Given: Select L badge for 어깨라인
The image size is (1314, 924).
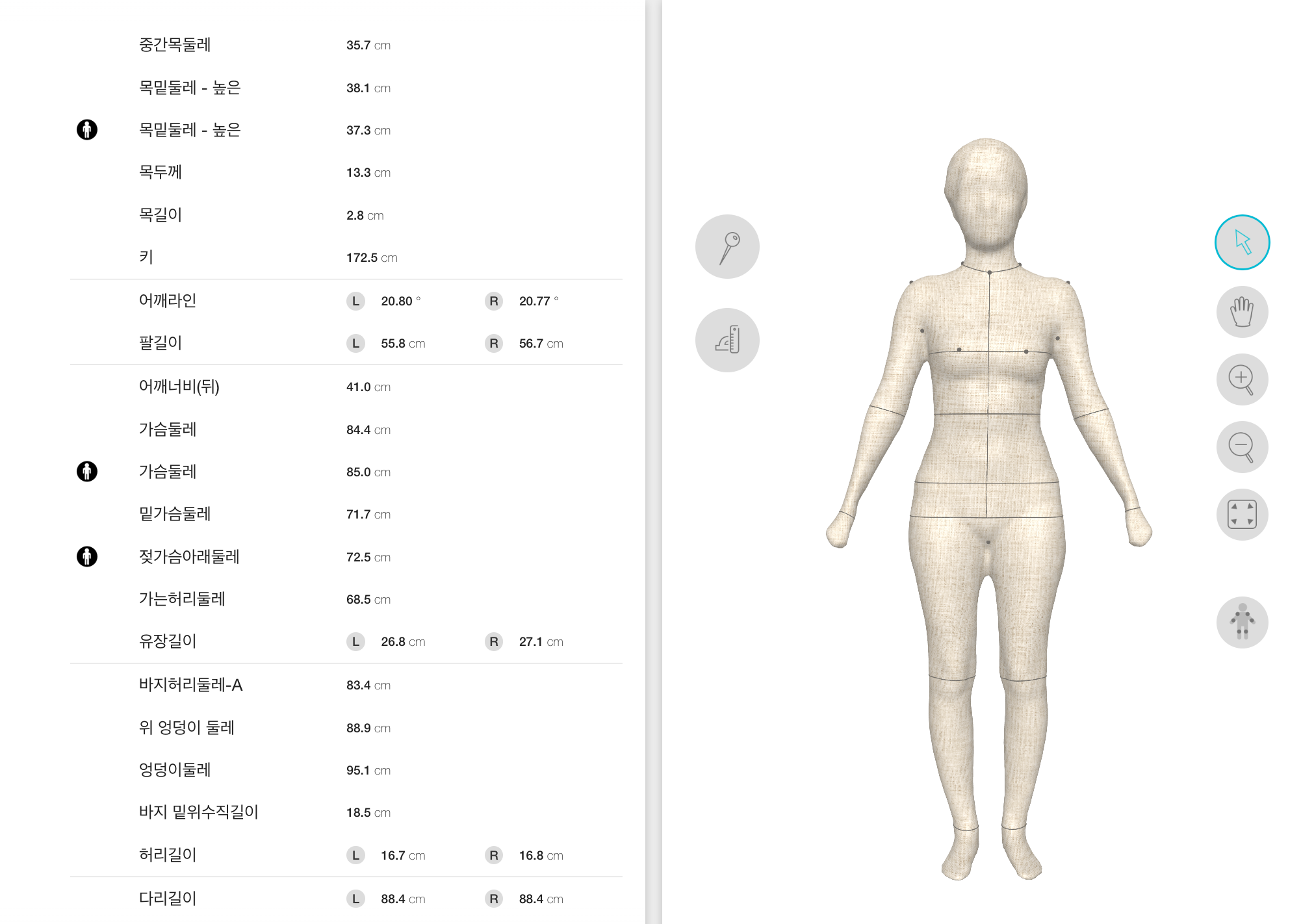Looking at the screenshot, I should pos(355,301).
